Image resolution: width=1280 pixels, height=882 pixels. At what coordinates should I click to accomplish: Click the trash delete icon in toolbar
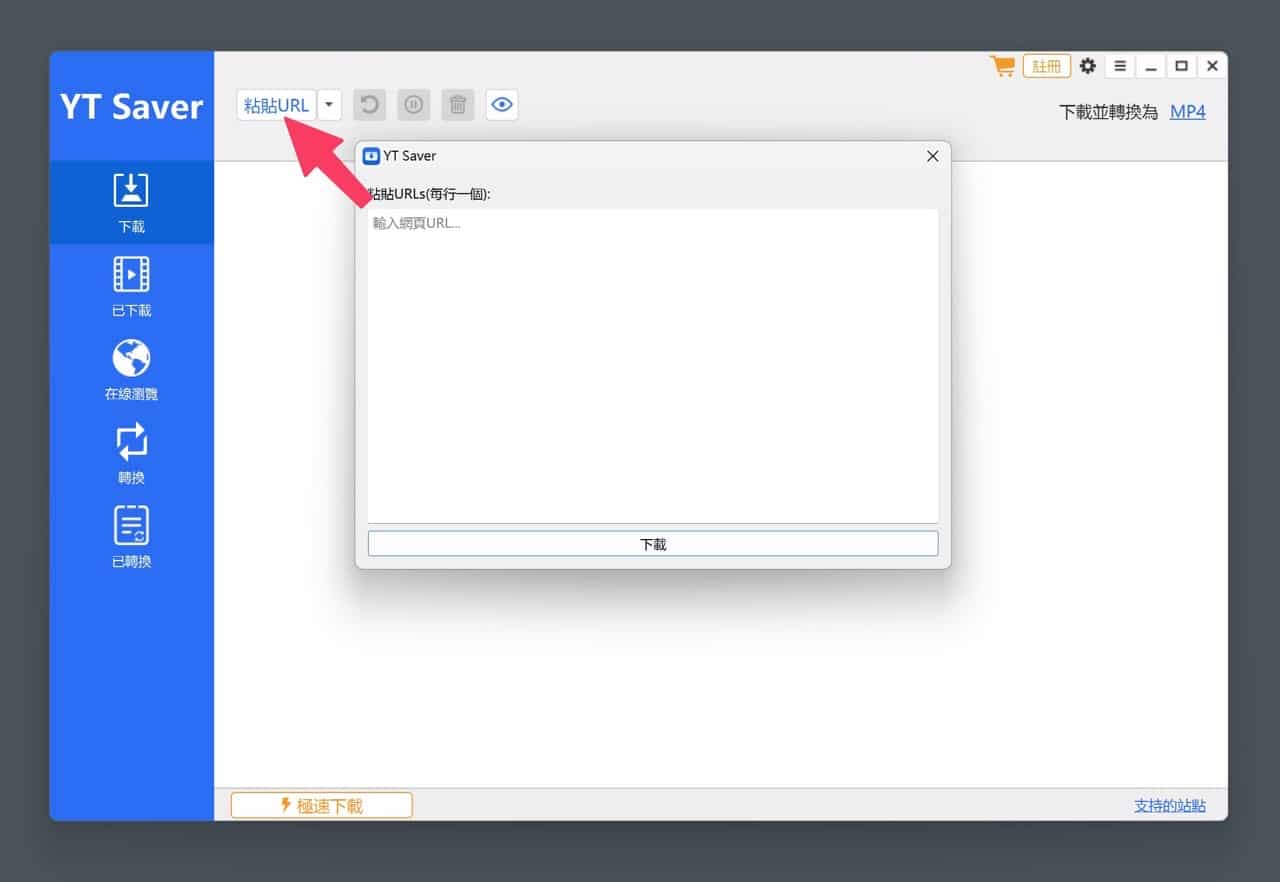coord(457,105)
